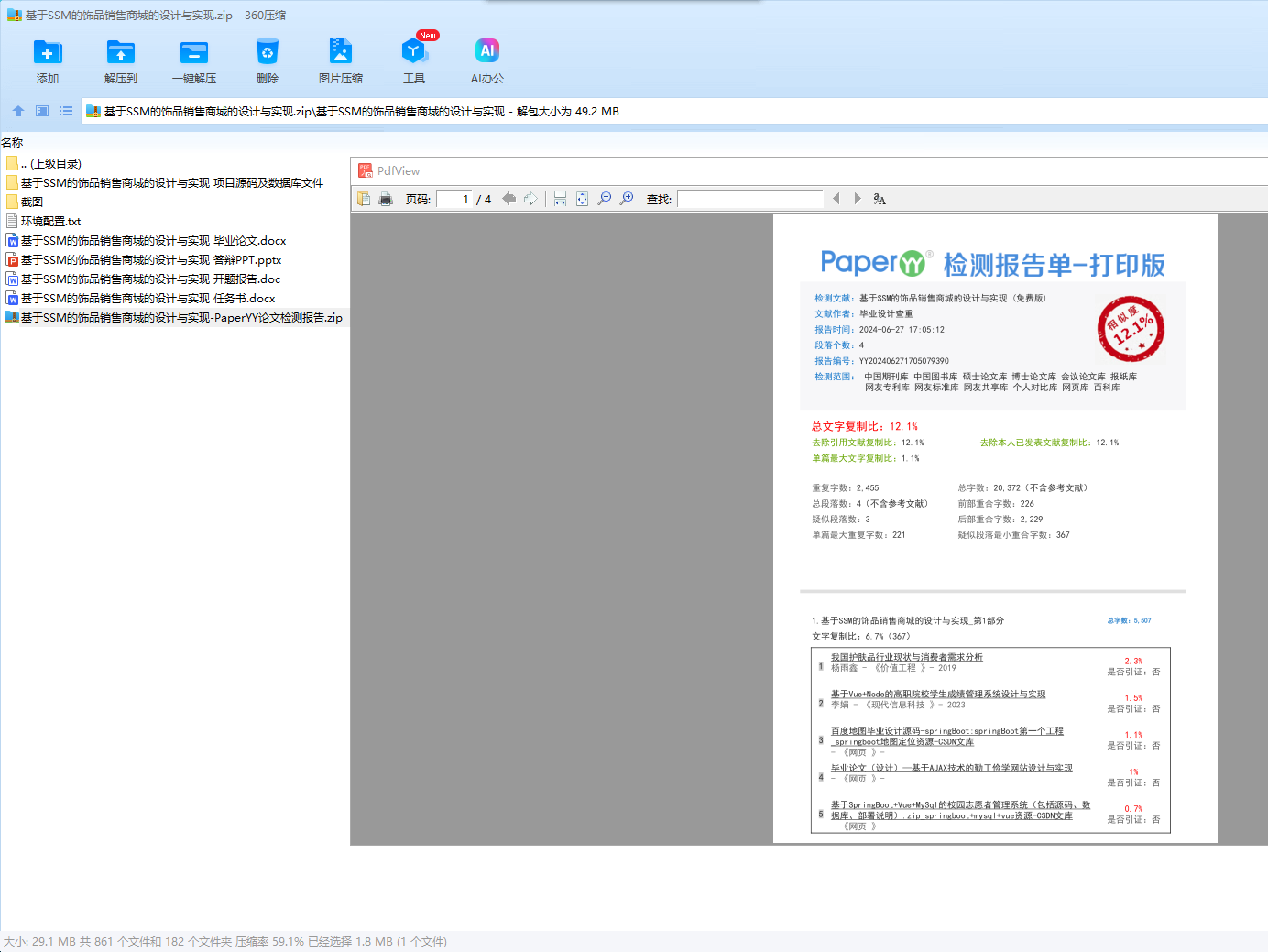1268x952 pixels.
Task: Select the 毕业论文.docx file
Action: pos(147,240)
